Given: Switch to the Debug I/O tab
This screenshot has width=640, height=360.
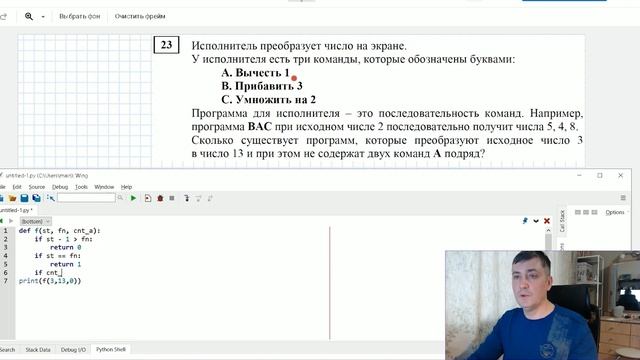Looking at the screenshot, I should (x=73, y=350).
